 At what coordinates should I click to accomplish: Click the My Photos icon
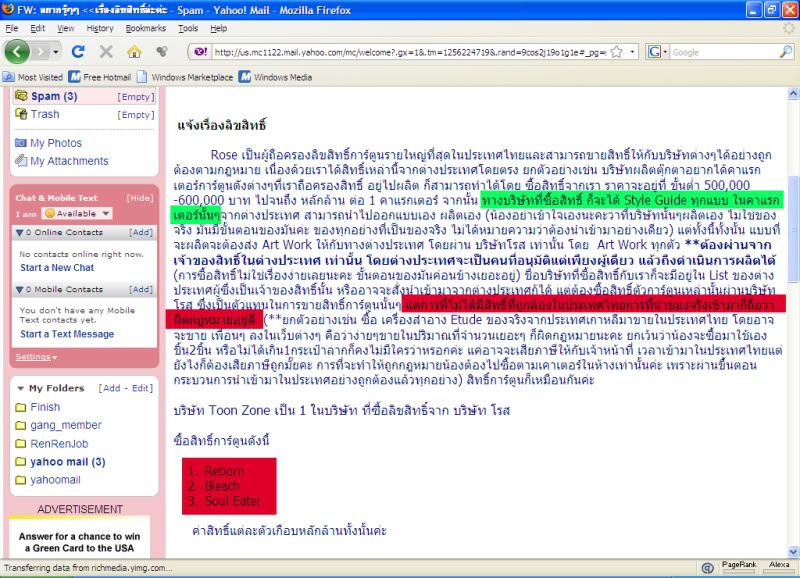pyautogui.click(x=21, y=143)
